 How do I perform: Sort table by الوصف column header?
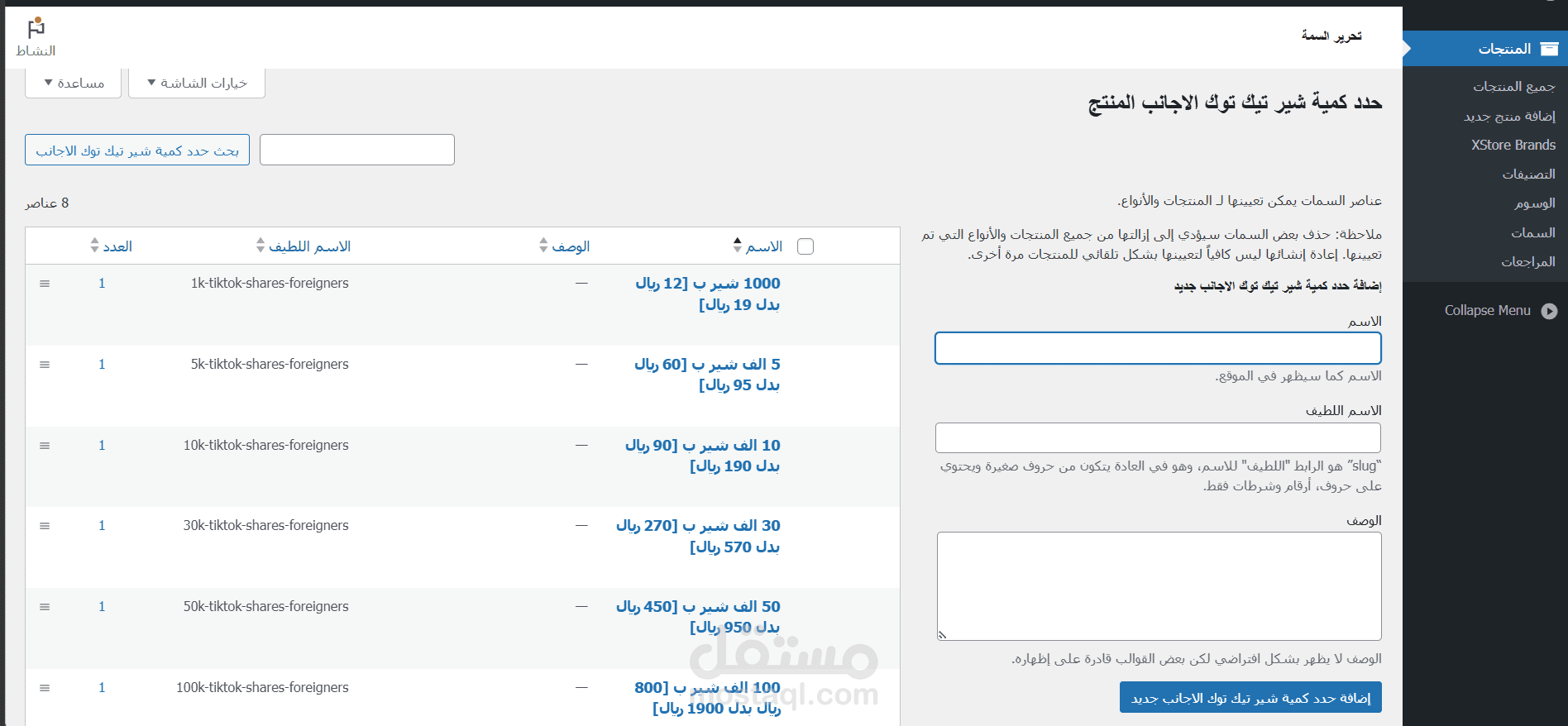pos(571,246)
